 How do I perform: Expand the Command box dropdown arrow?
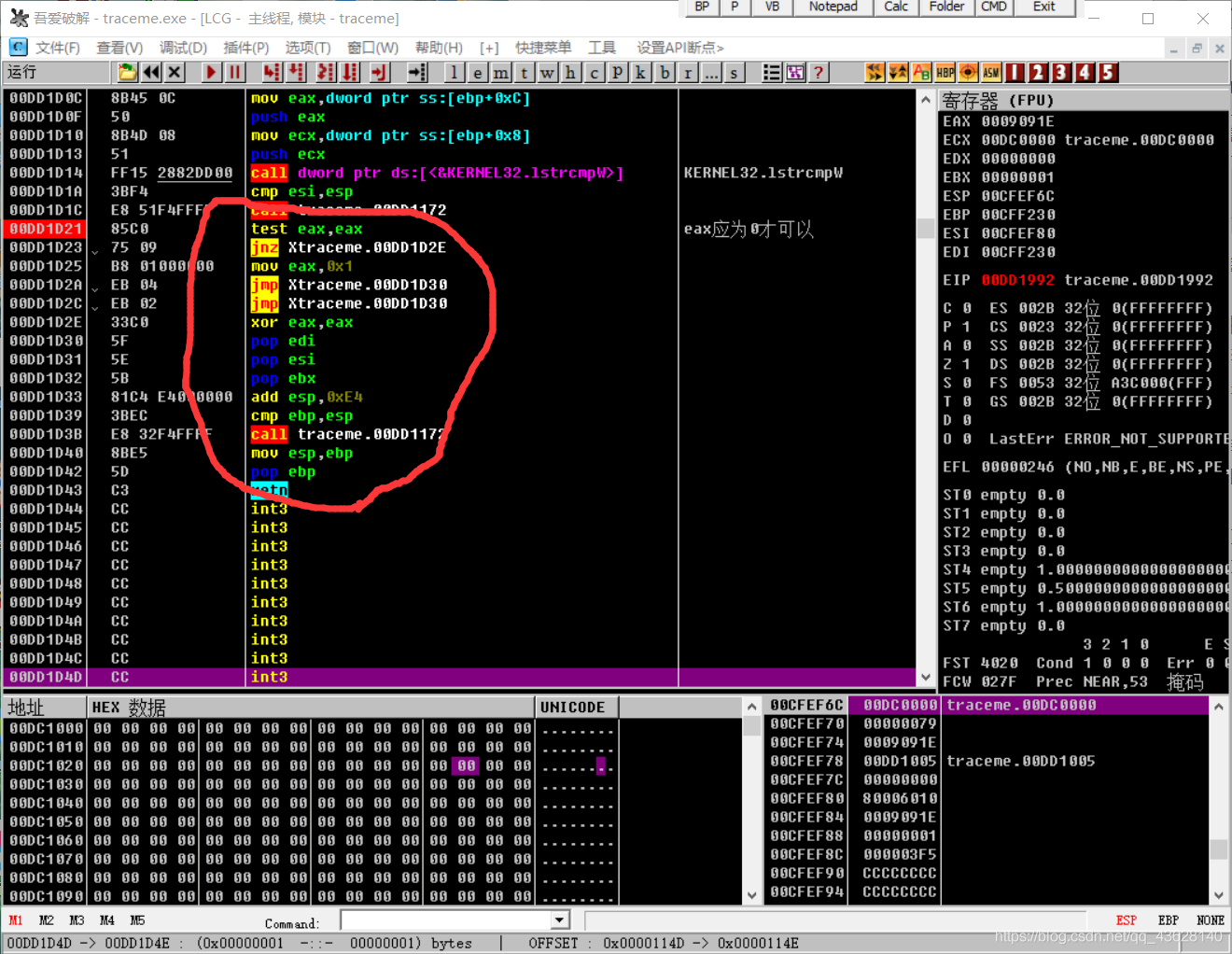(x=559, y=920)
